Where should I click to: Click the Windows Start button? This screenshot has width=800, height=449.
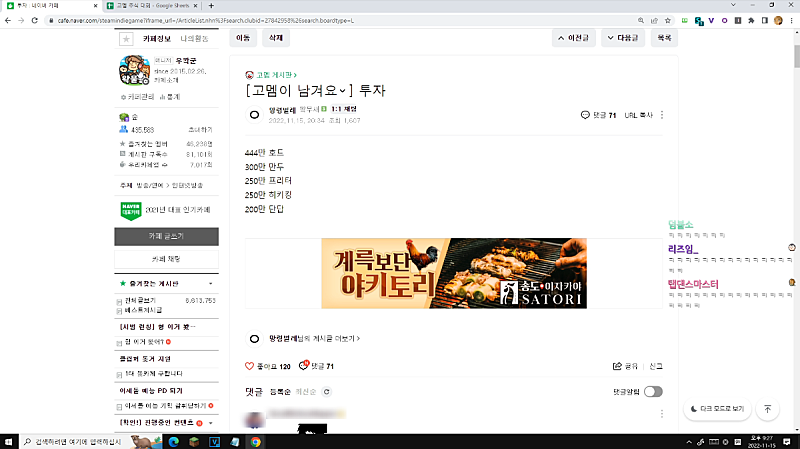click(x=9, y=441)
